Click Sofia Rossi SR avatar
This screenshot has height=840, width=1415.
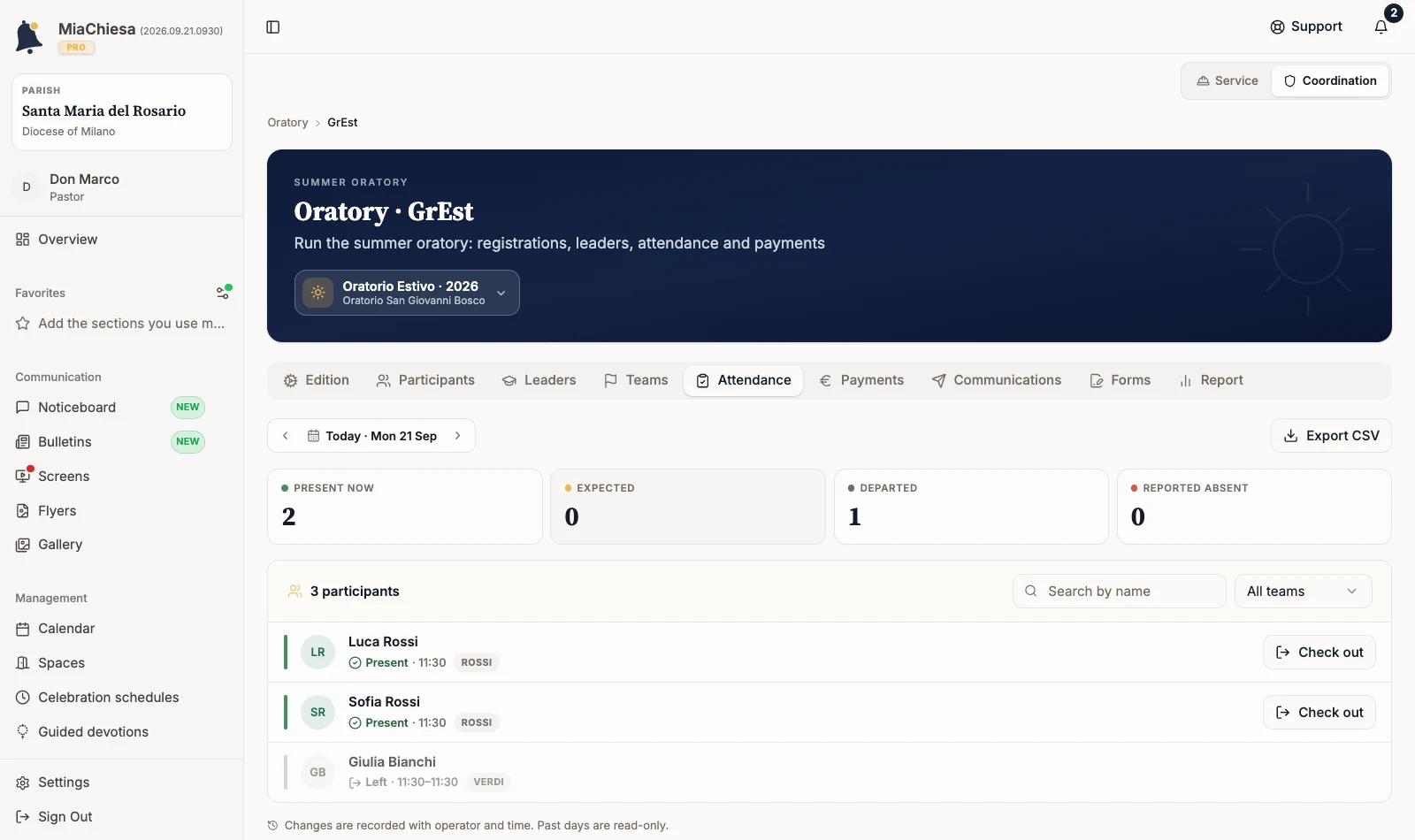[x=317, y=713]
